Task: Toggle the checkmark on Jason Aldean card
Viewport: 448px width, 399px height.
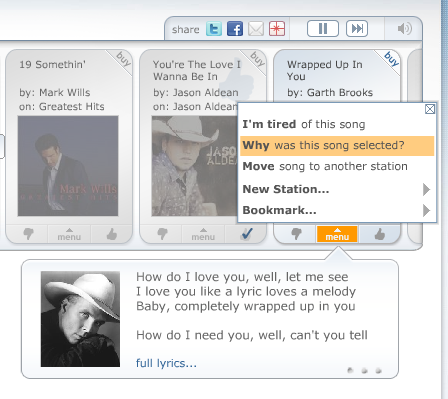Action: 246,234
